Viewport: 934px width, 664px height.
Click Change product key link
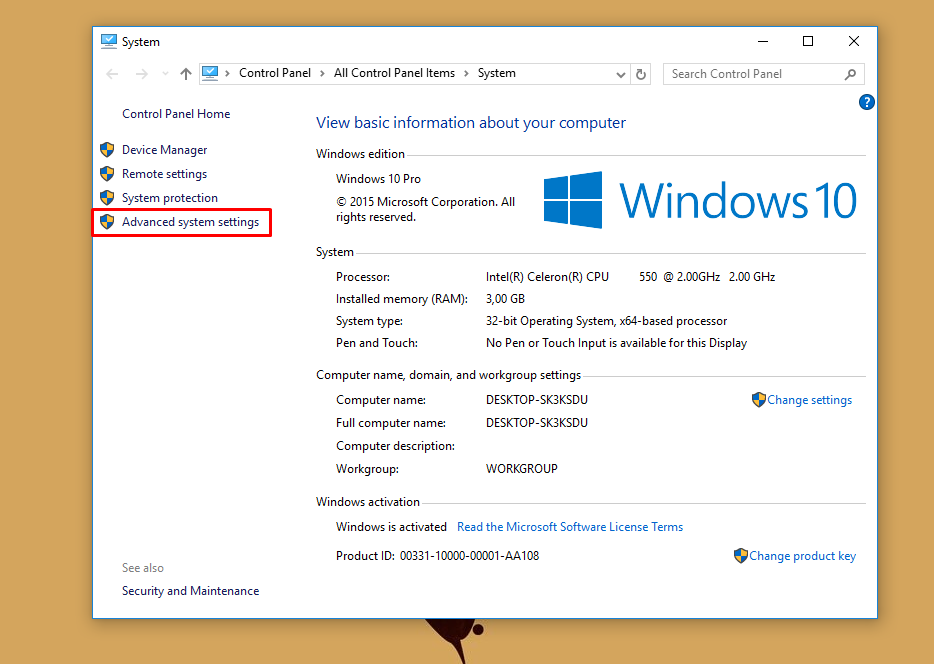(x=802, y=556)
